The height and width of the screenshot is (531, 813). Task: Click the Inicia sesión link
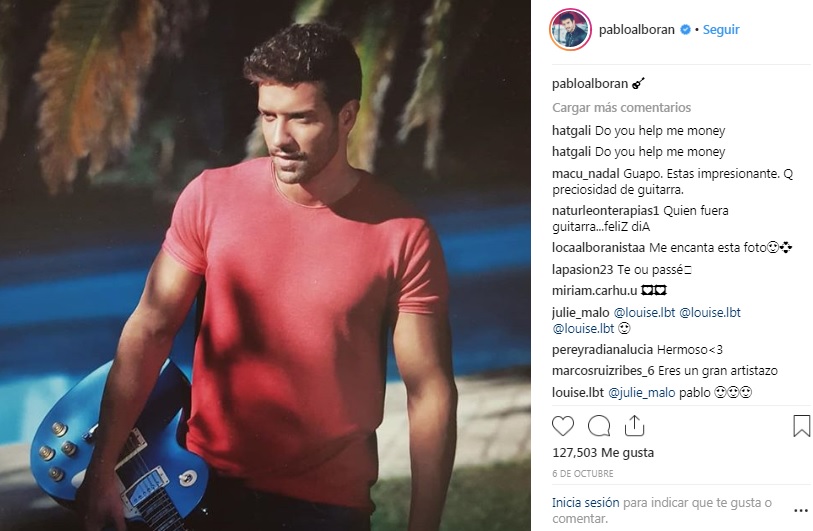click(x=585, y=502)
